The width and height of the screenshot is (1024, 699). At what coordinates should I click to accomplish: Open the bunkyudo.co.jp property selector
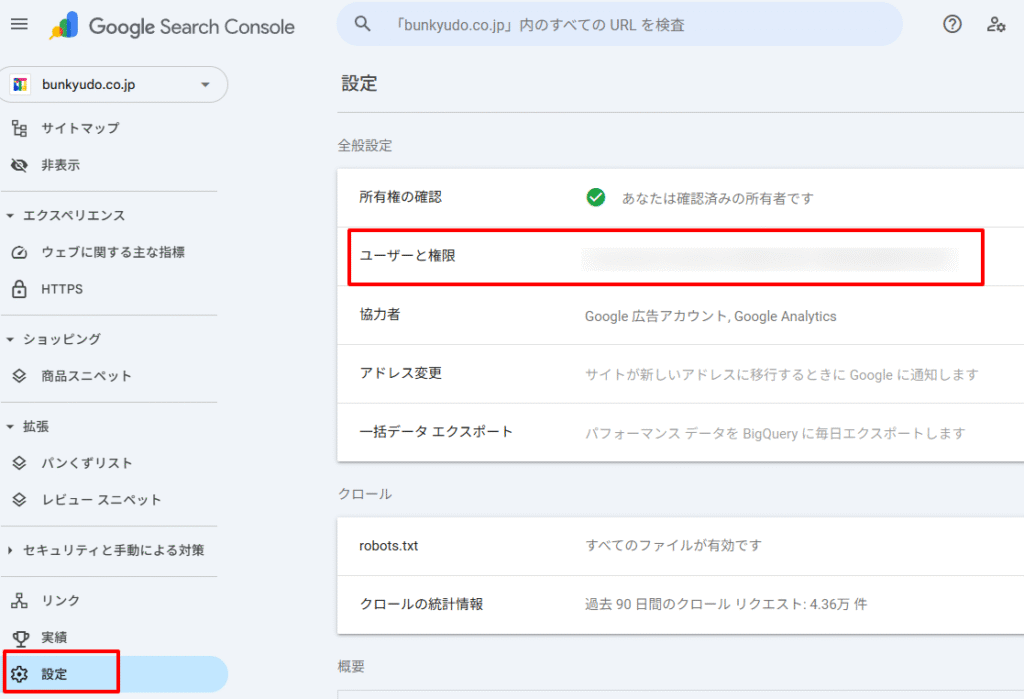[x=113, y=84]
